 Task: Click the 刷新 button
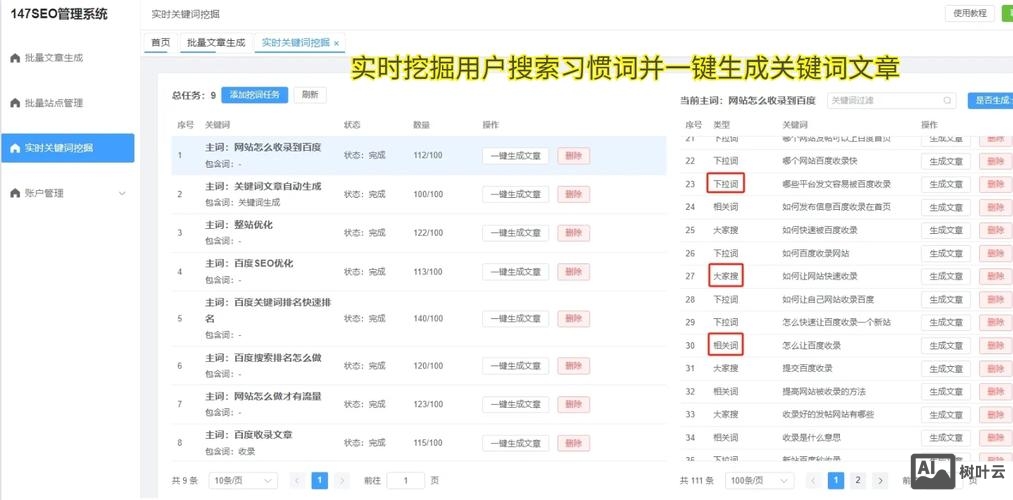(x=310, y=95)
